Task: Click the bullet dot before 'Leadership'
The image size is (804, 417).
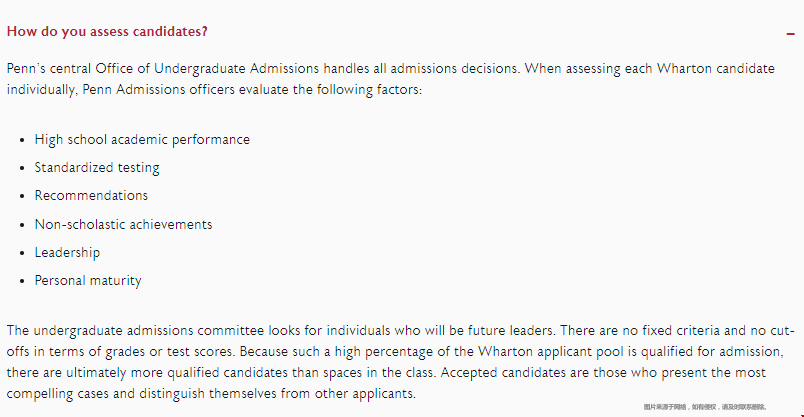Action: pos(22,253)
